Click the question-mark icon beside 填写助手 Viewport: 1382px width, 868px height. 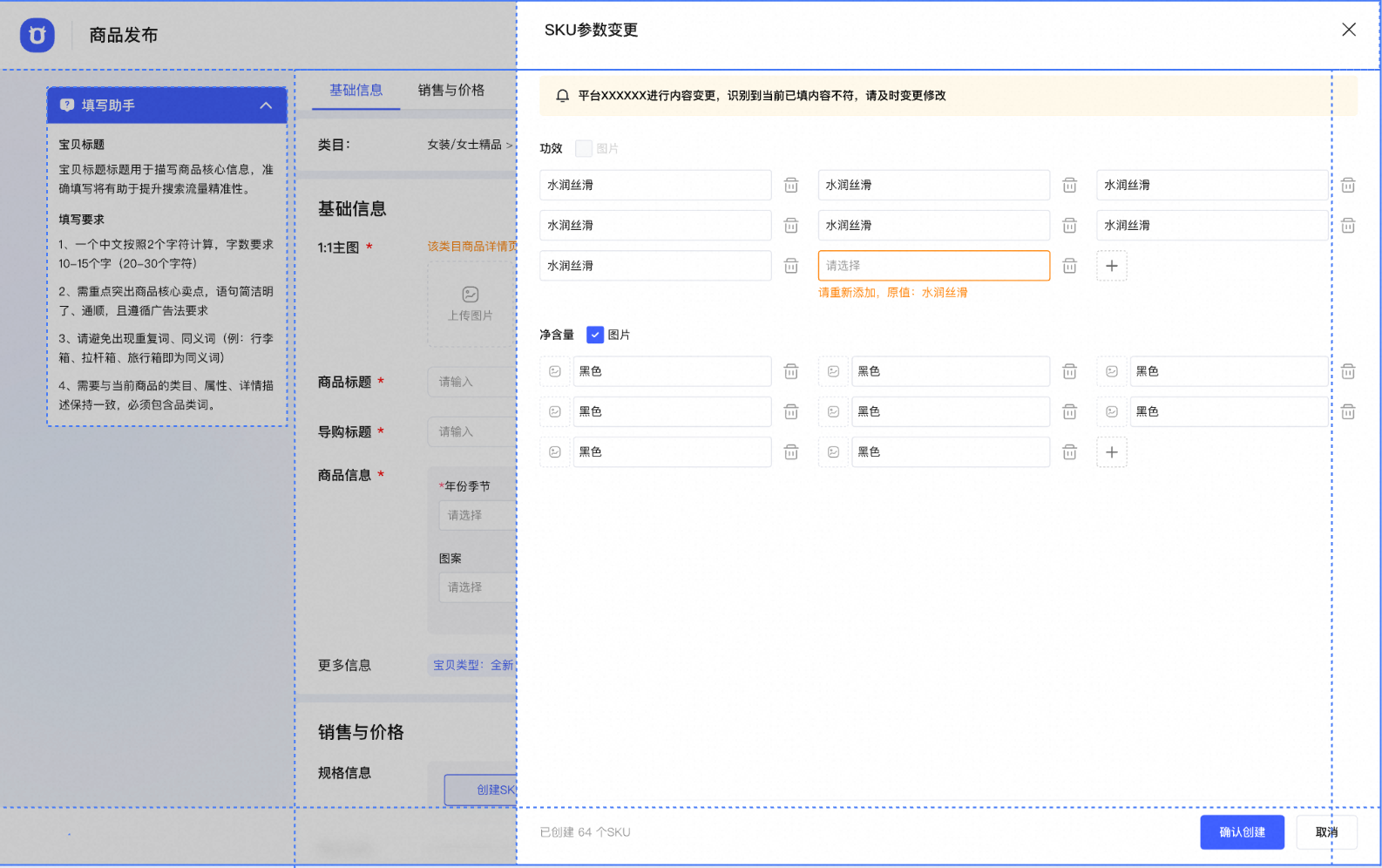coord(67,105)
